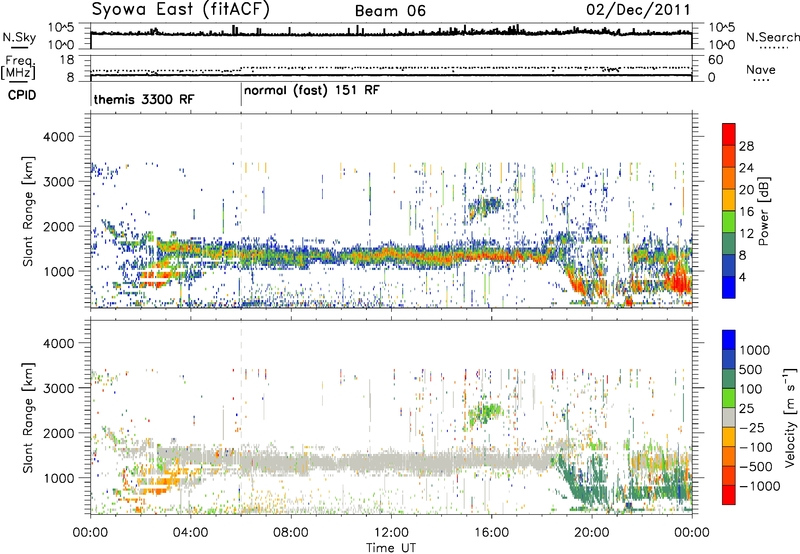800x554 pixels.
Task: Click '08:00' time axis label
Action: click(291, 533)
